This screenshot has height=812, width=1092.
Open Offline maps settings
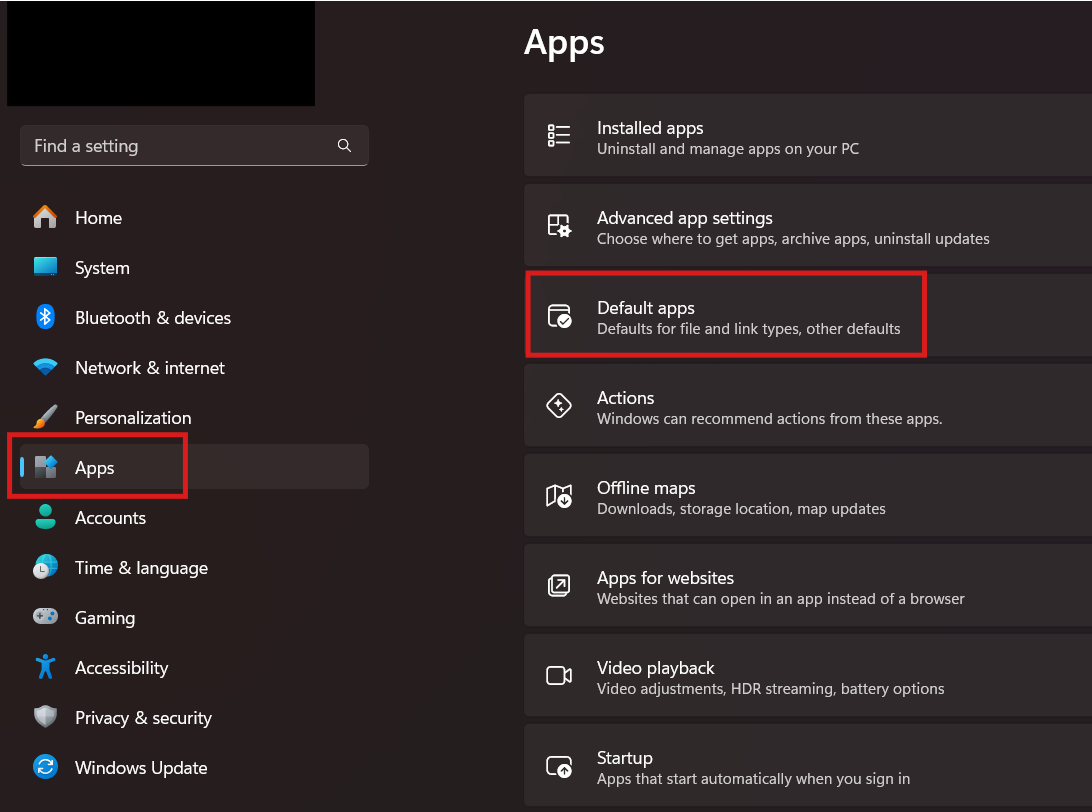click(740, 497)
